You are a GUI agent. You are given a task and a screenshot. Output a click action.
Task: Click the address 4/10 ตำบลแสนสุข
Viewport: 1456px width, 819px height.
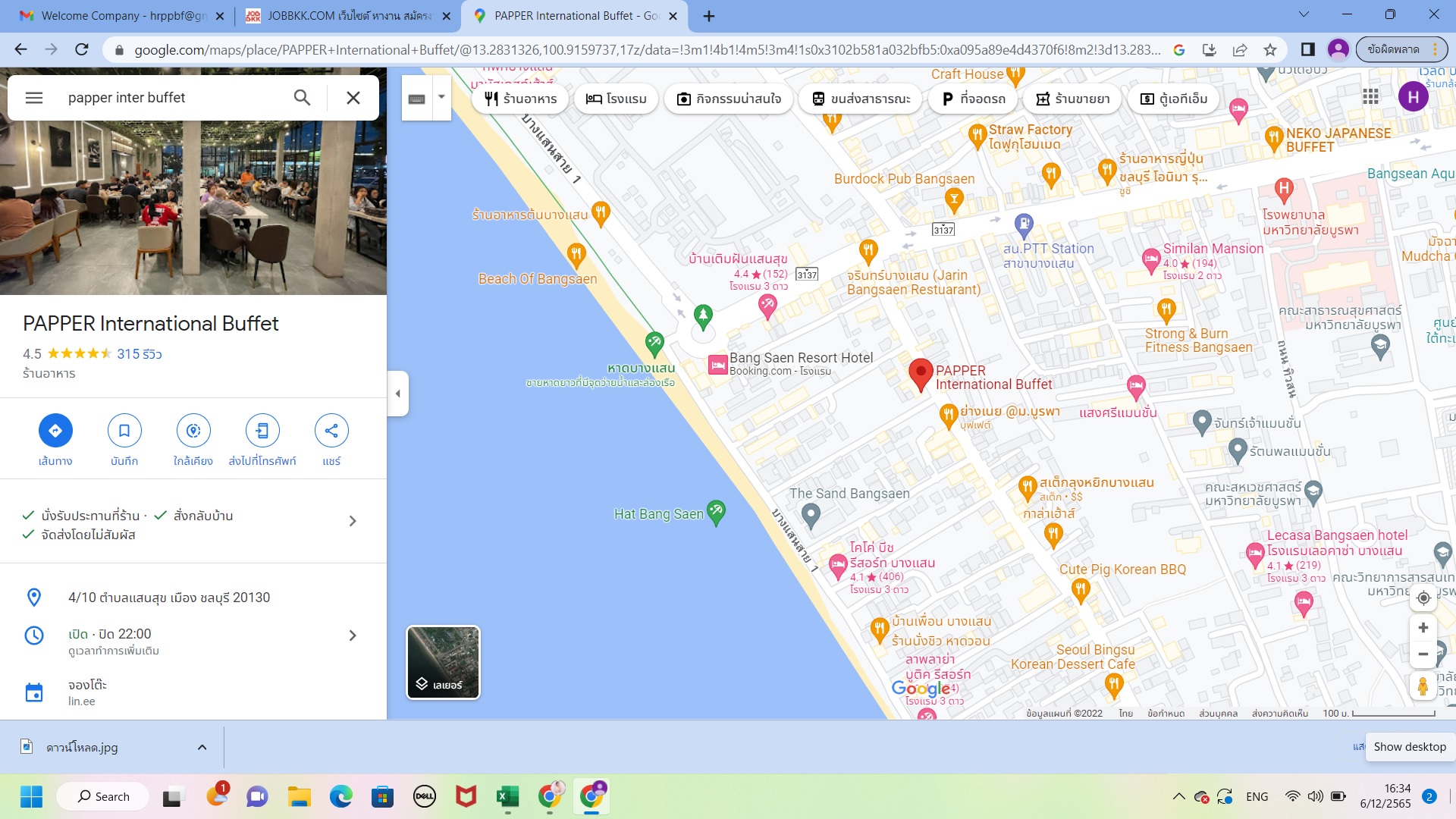(169, 598)
